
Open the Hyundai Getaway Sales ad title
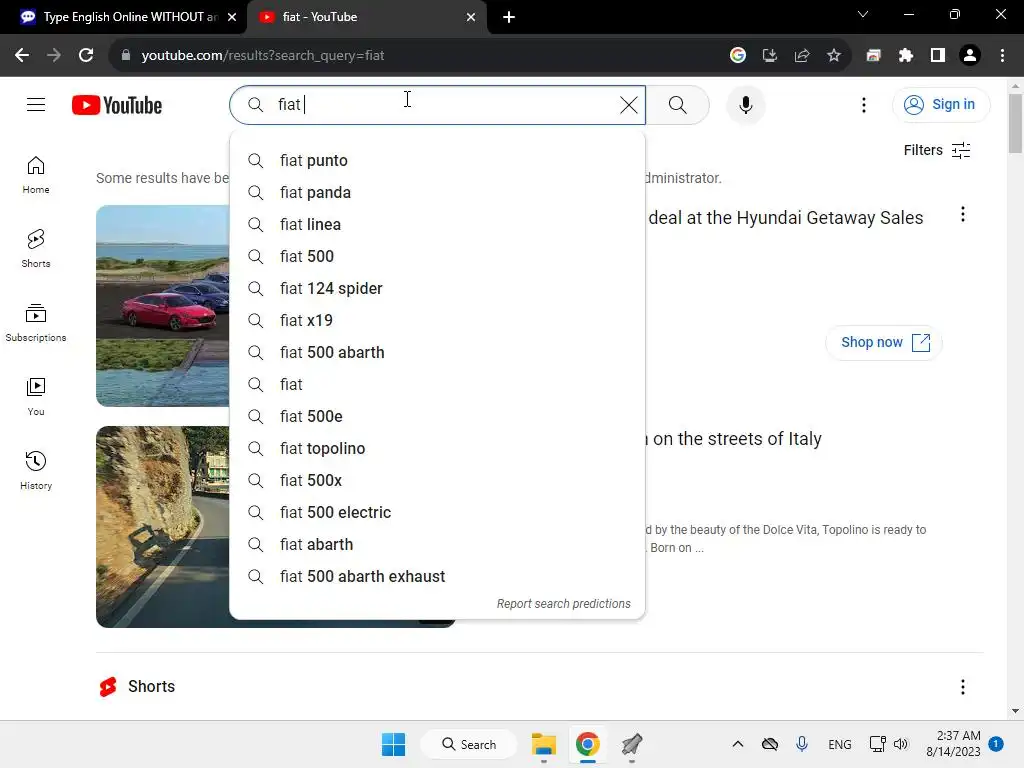pyautogui.click(x=786, y=217)
